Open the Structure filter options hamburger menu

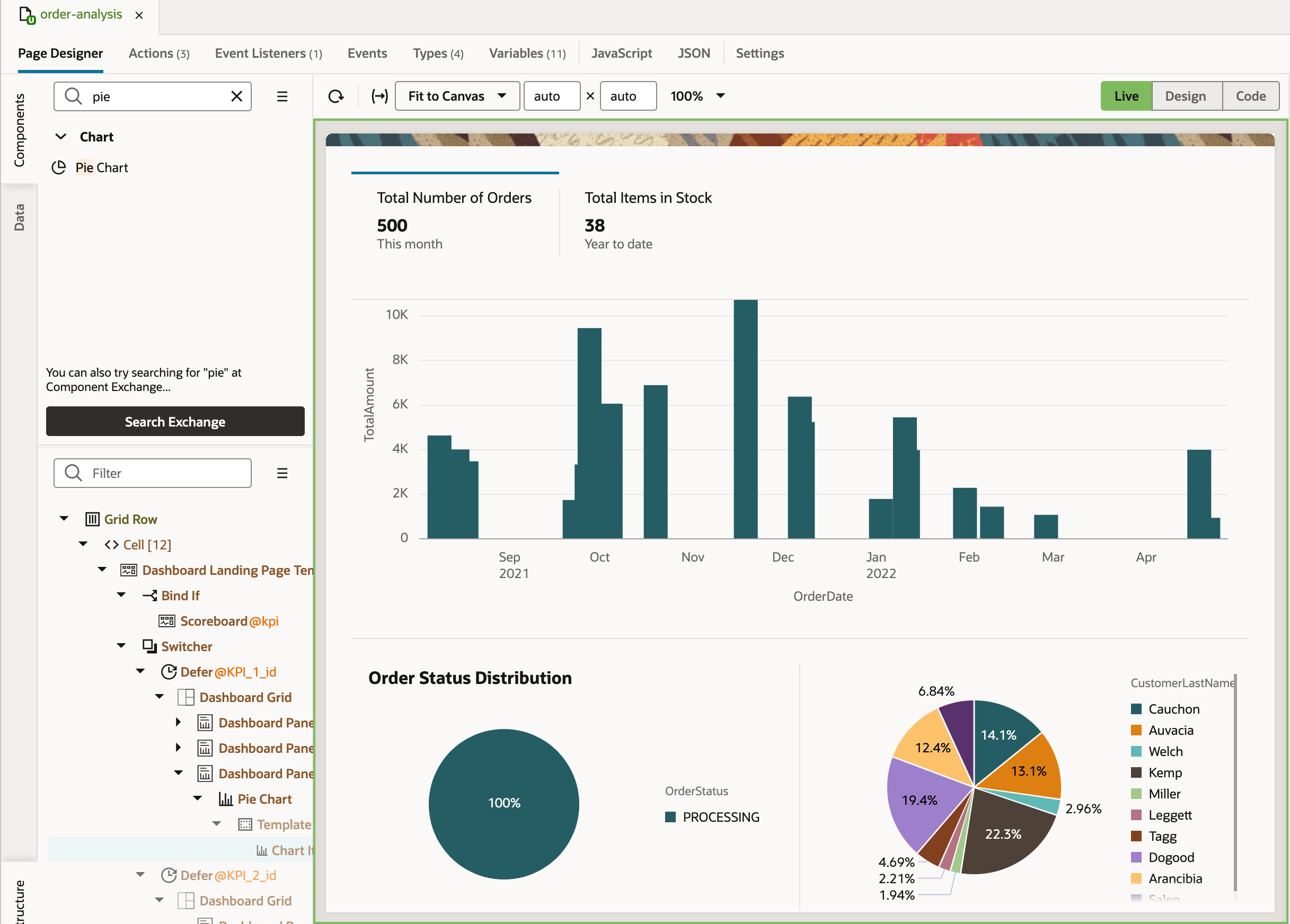(282, 473)
